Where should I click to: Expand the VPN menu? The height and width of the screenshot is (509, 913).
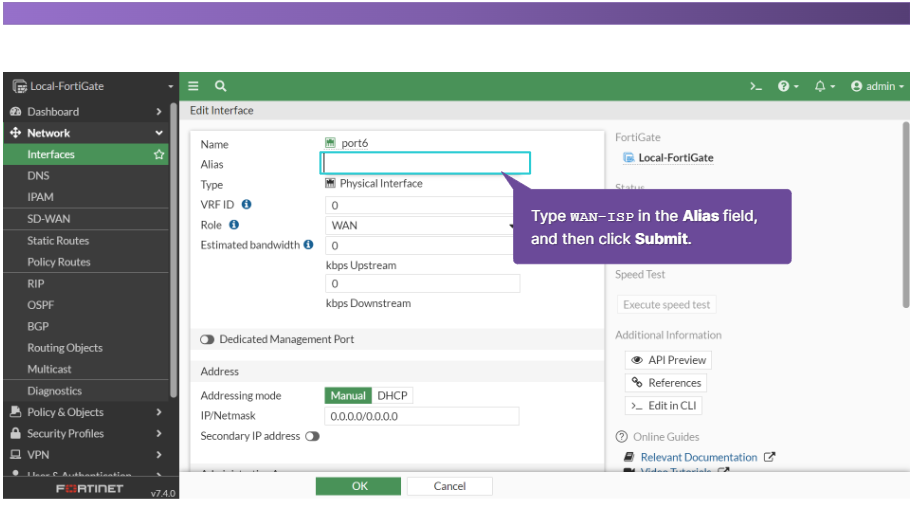pos(86,455)
